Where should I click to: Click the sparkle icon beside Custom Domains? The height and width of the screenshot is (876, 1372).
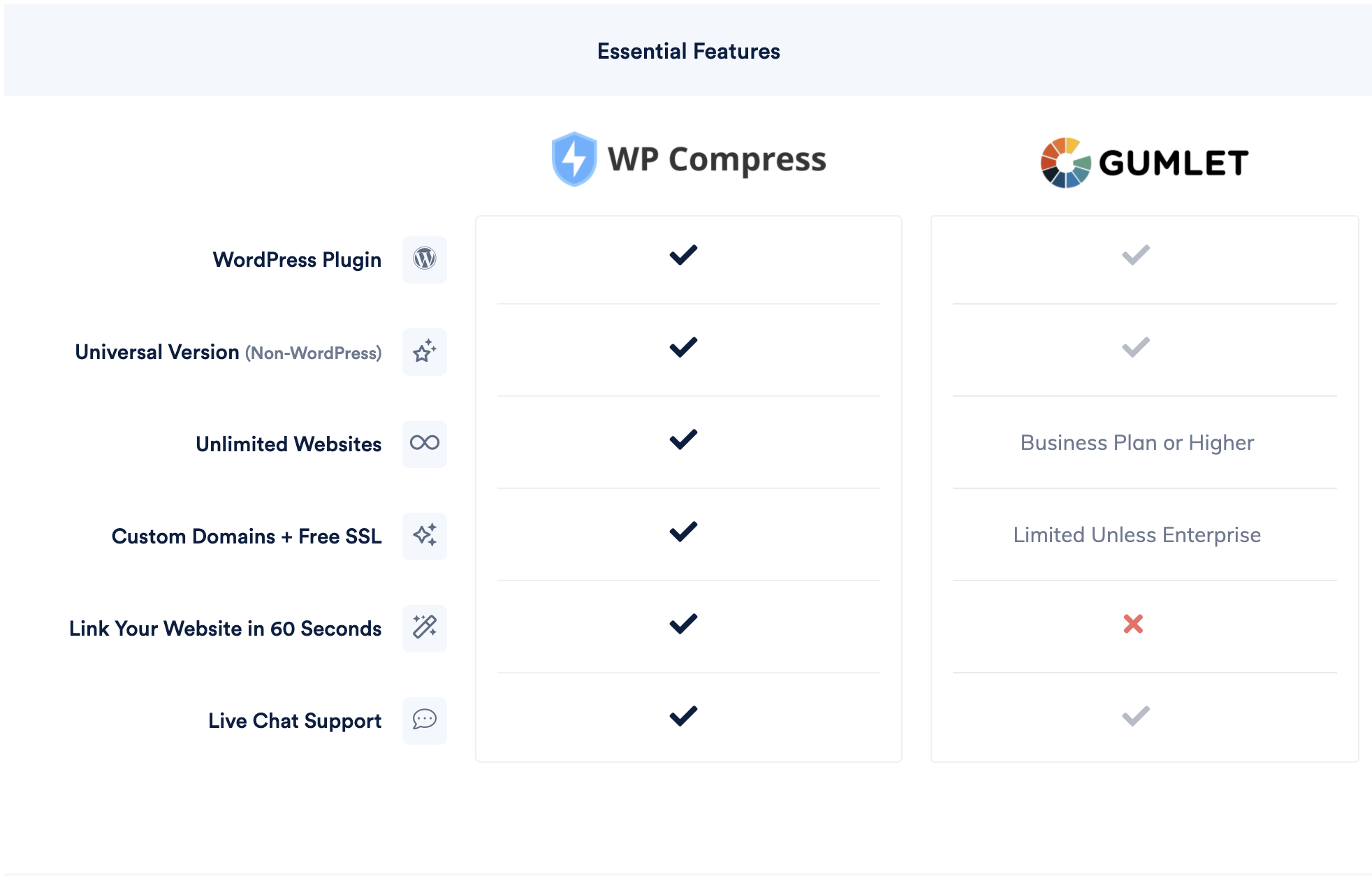coord(424,536)
